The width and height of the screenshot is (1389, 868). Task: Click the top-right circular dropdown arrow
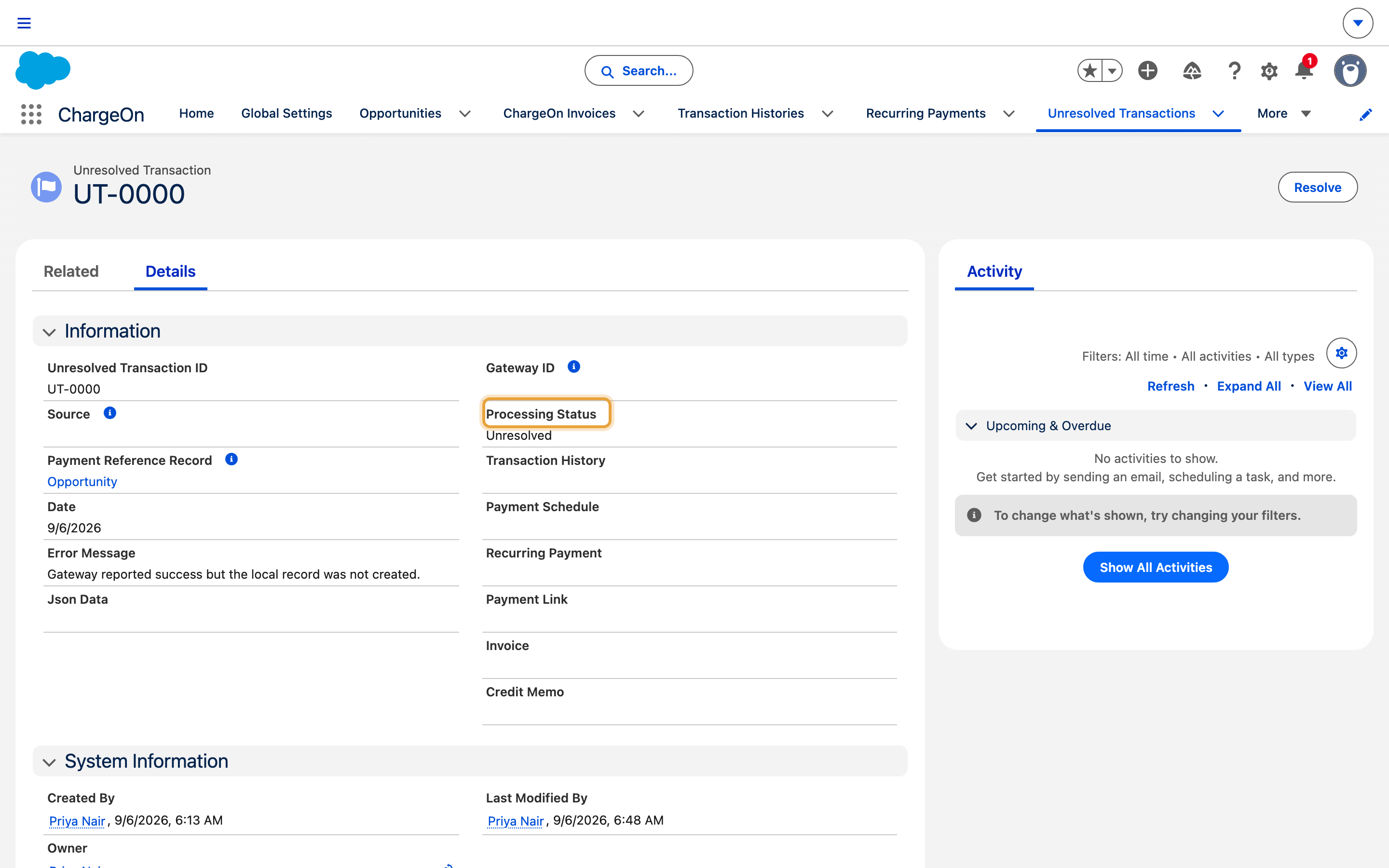(x=1358, y=23)
